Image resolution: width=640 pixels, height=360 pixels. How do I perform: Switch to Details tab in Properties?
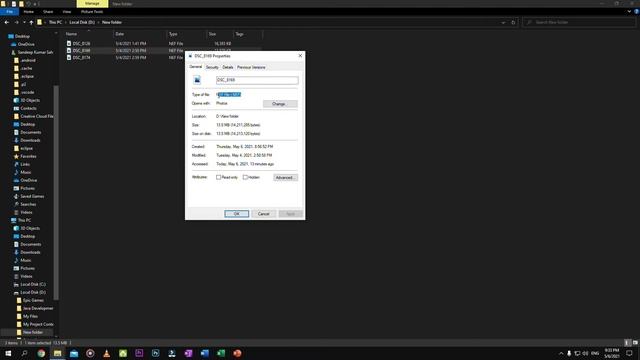pos(228,67)
